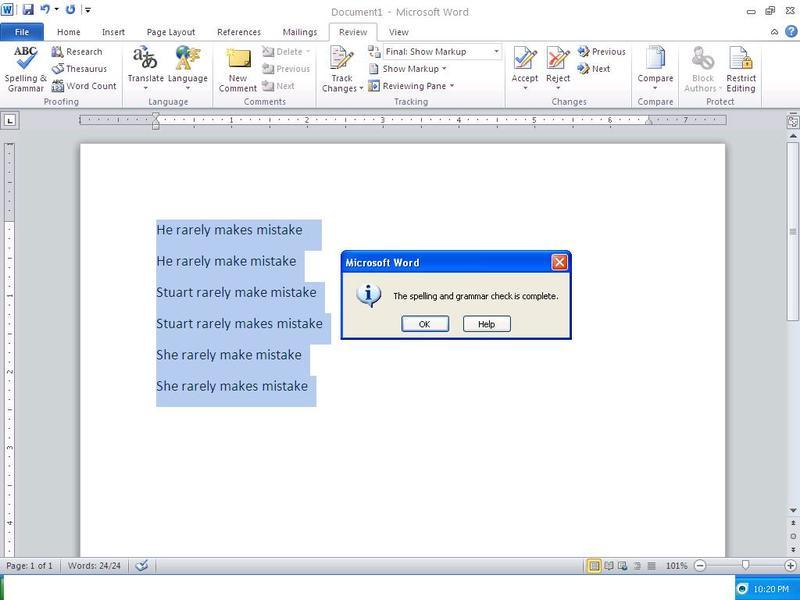Expand the Accept dropdown arrow
The image size is (800, 600).
pos(524,88)
